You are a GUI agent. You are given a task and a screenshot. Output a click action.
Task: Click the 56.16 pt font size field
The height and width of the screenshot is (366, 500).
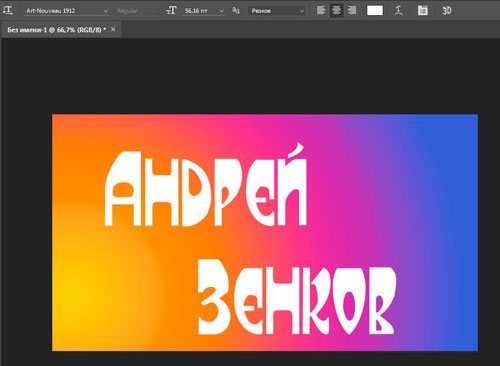(x=200, y=11)
